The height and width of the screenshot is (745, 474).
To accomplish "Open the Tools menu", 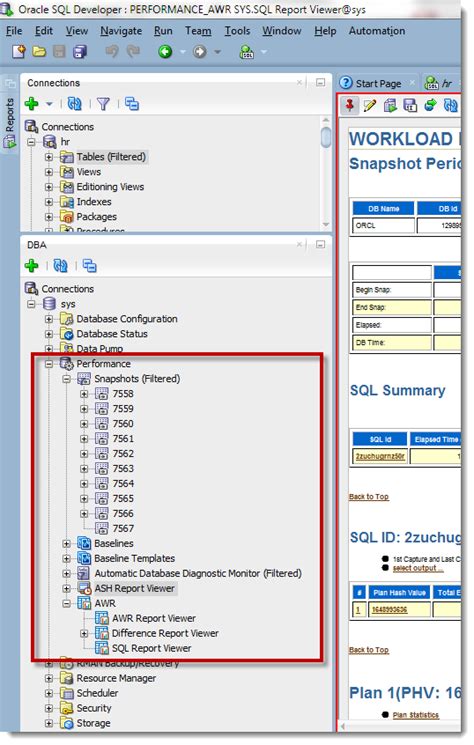I will tap(237, 31).
